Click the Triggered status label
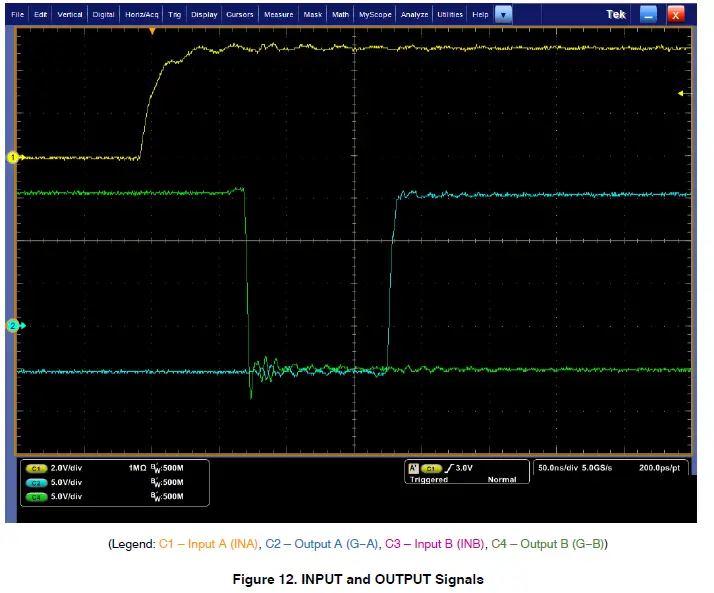 coord(428,480)
